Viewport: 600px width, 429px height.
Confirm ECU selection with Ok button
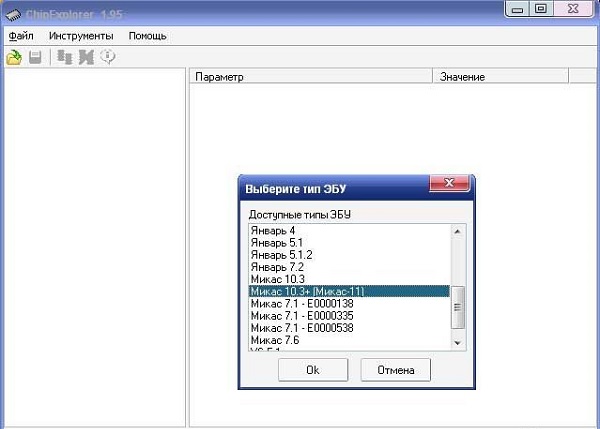313,370
